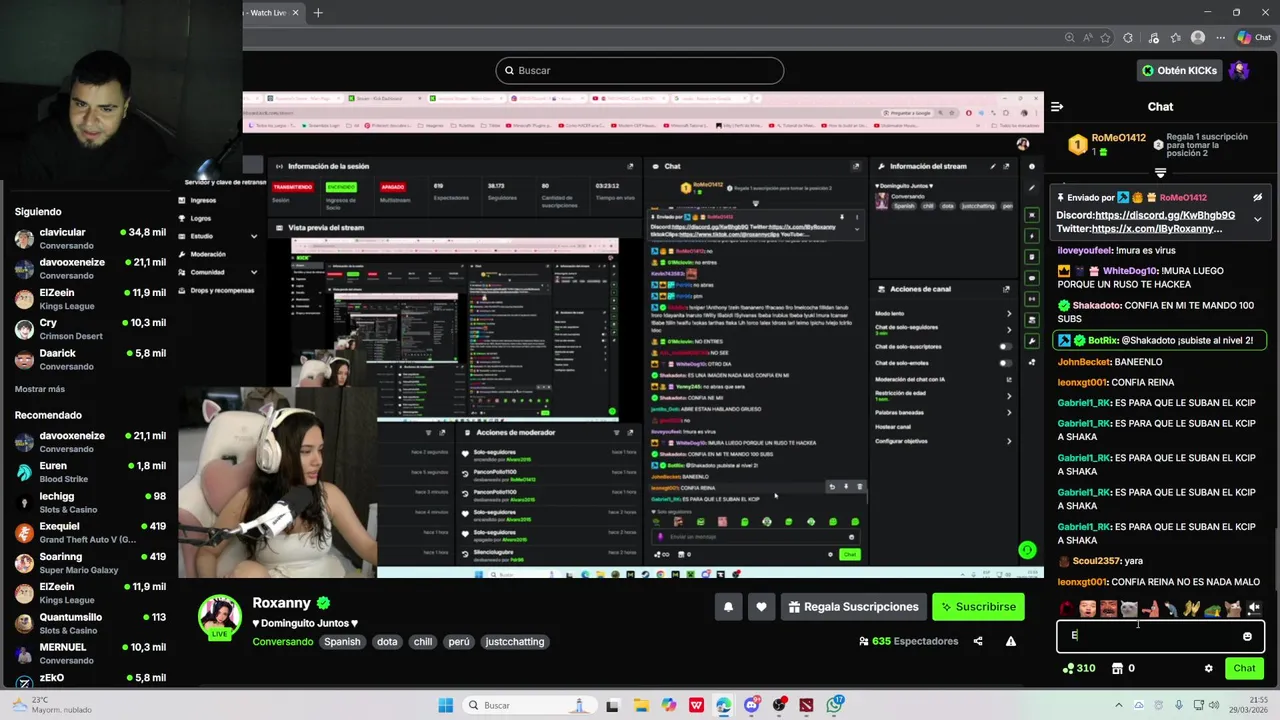Open Roxanny's profile avatar

[x=220, y=617]
